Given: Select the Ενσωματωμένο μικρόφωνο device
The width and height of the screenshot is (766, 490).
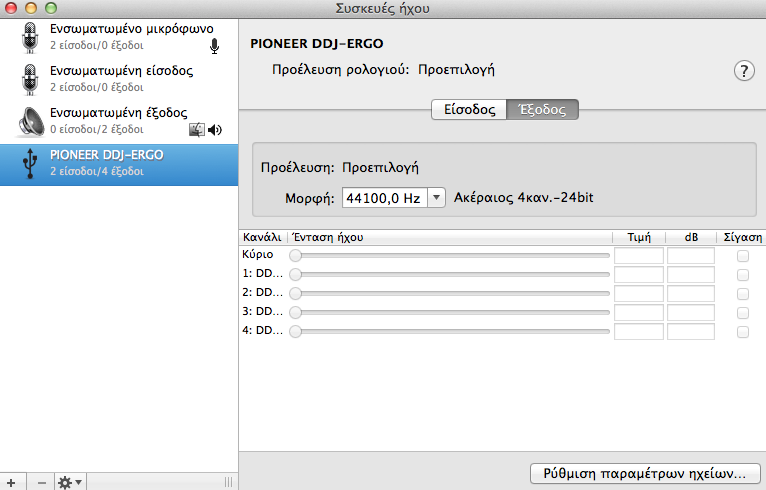Looking at the screenshot, I should pyautogui.click(x=119, y=37).
